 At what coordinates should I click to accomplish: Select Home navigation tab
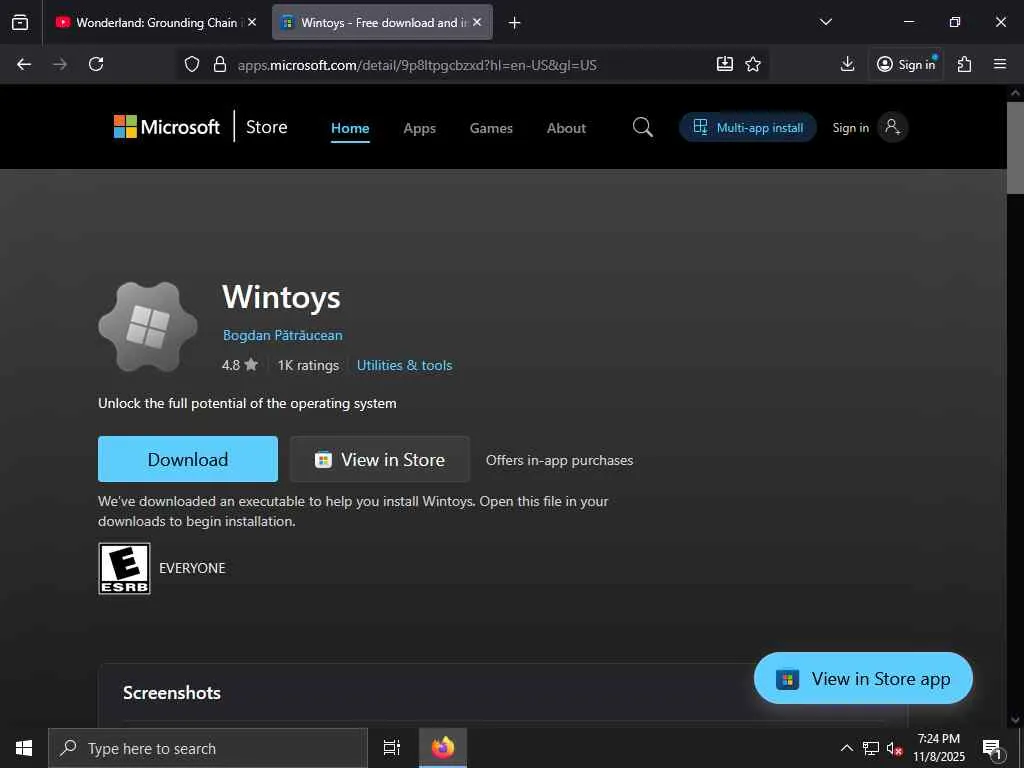click(350, 128)
